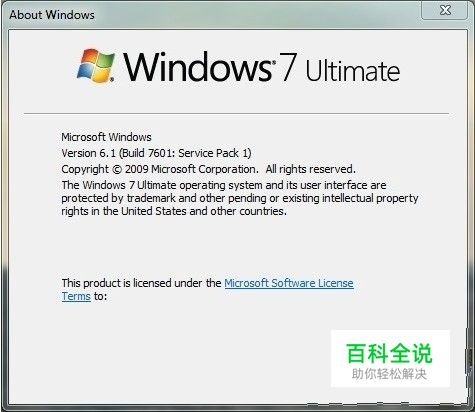Screen dimensions: 475x412
Task: Close the About Windows dialog
Action: coord(444,10)
